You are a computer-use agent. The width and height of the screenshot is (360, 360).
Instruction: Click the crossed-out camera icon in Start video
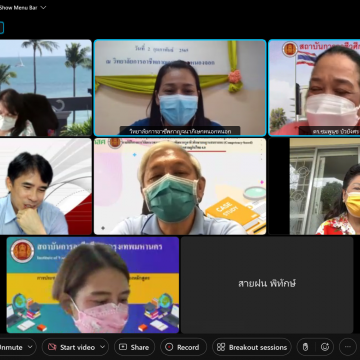click(52, 347)
